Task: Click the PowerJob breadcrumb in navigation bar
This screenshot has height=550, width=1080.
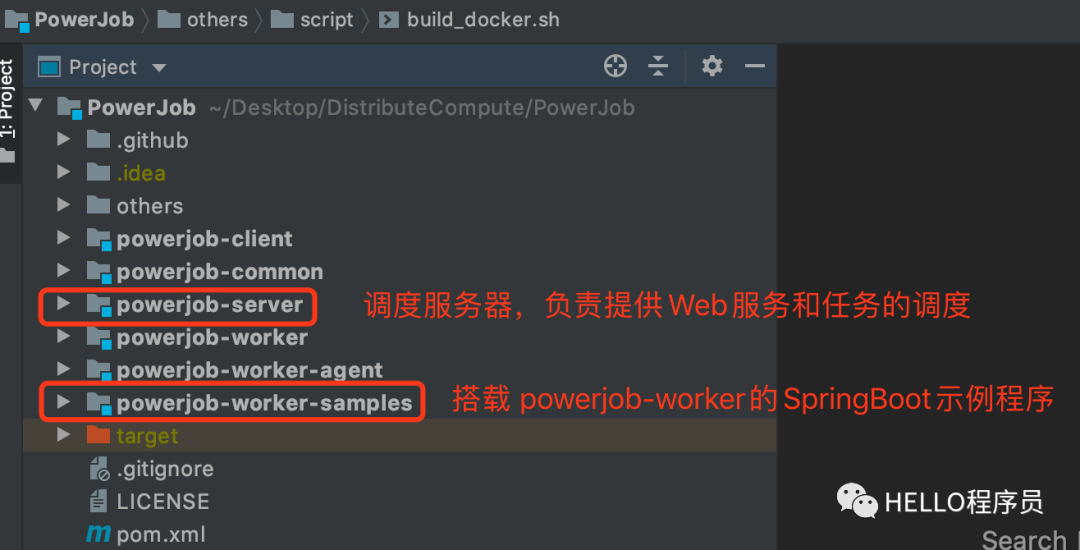Action: pyautogui.click(x=69, y=19)
